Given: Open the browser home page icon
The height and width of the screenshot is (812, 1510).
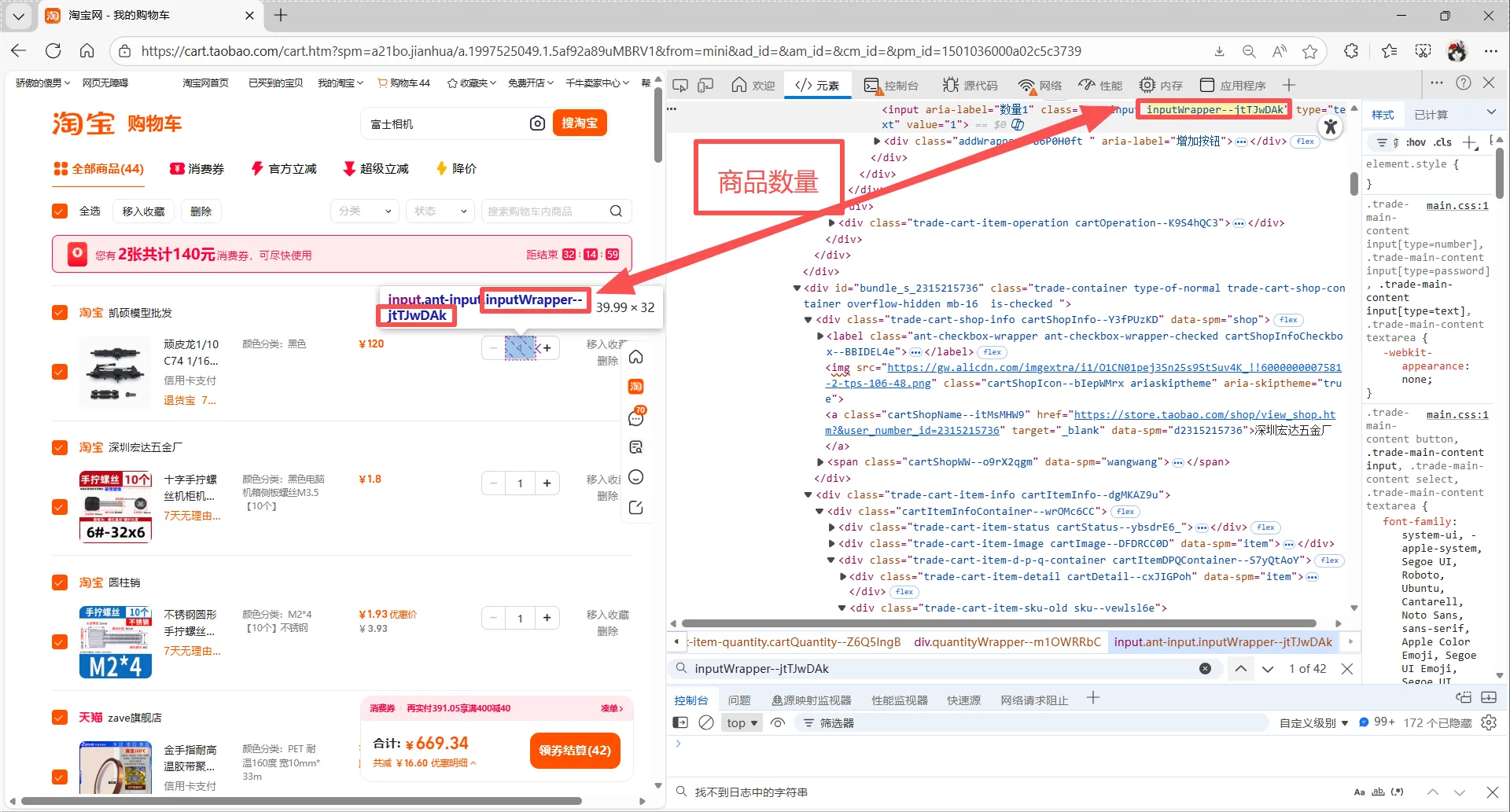Looking at the screenshot, I should (x=87, y=51).
